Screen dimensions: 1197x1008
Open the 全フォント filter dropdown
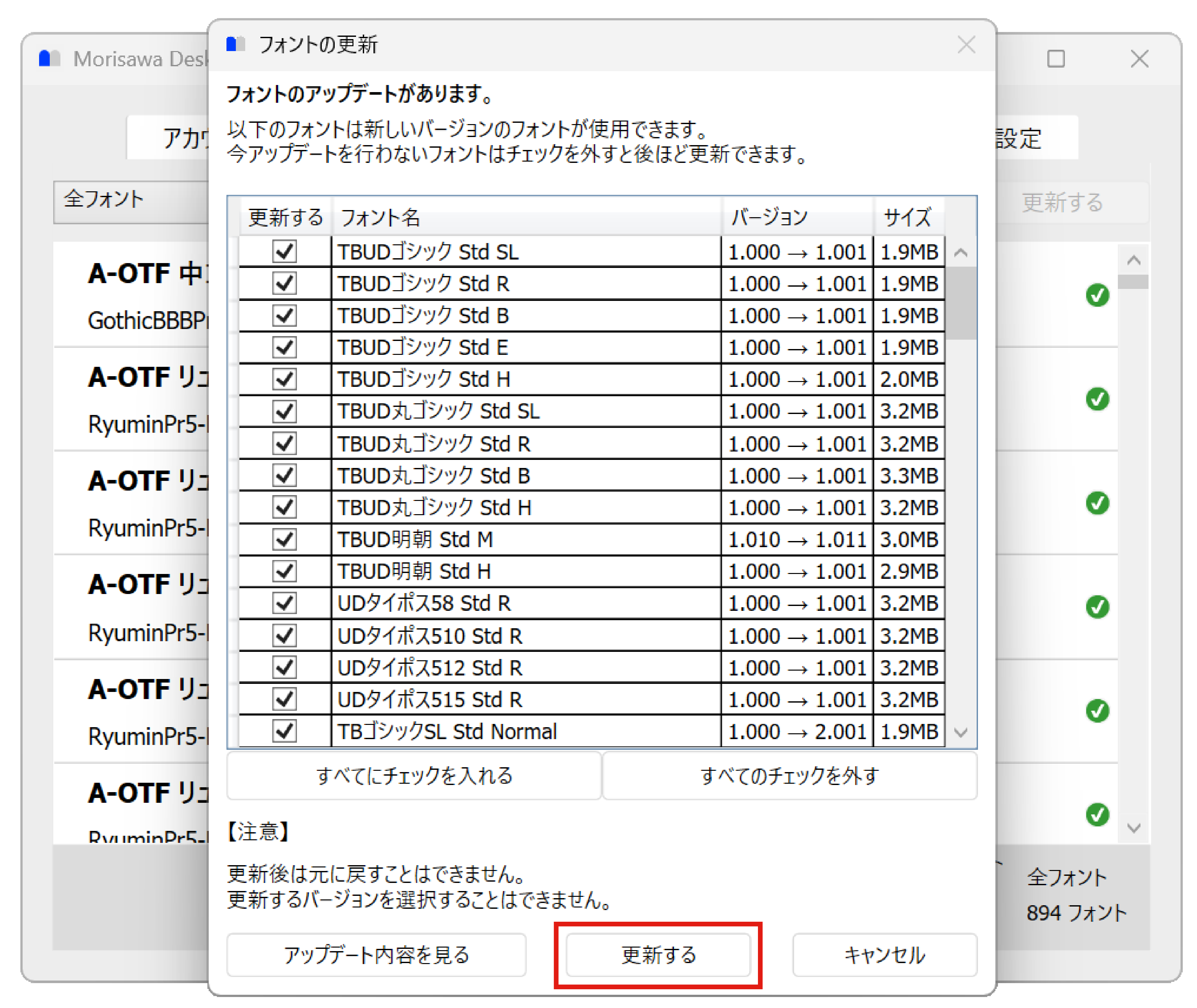pyautogui.click(x=132, y=202)
